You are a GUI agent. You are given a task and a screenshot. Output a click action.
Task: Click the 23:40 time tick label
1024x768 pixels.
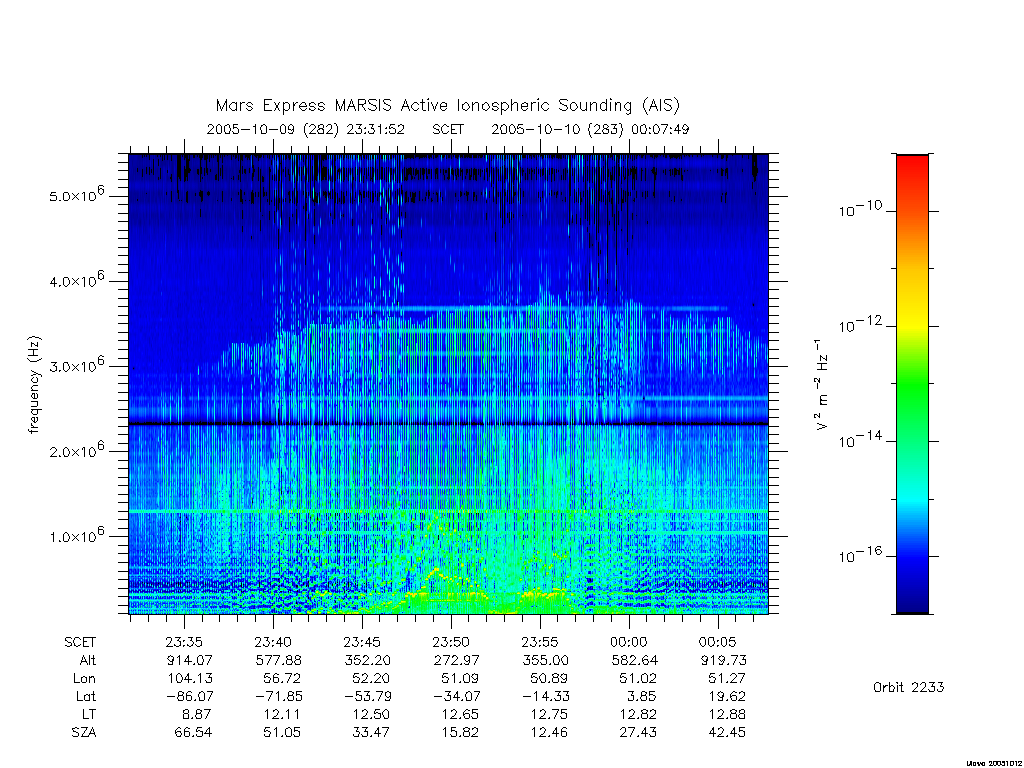273,642
